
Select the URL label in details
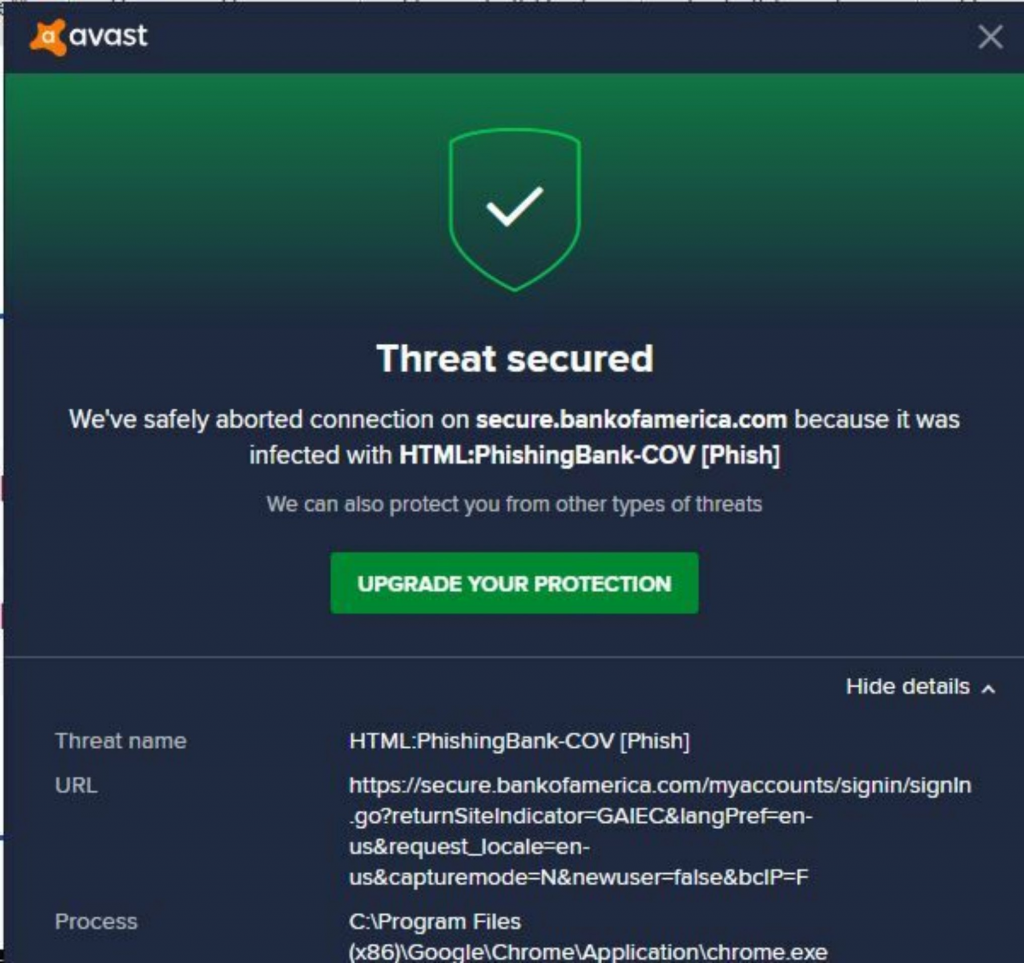(76, 785)
